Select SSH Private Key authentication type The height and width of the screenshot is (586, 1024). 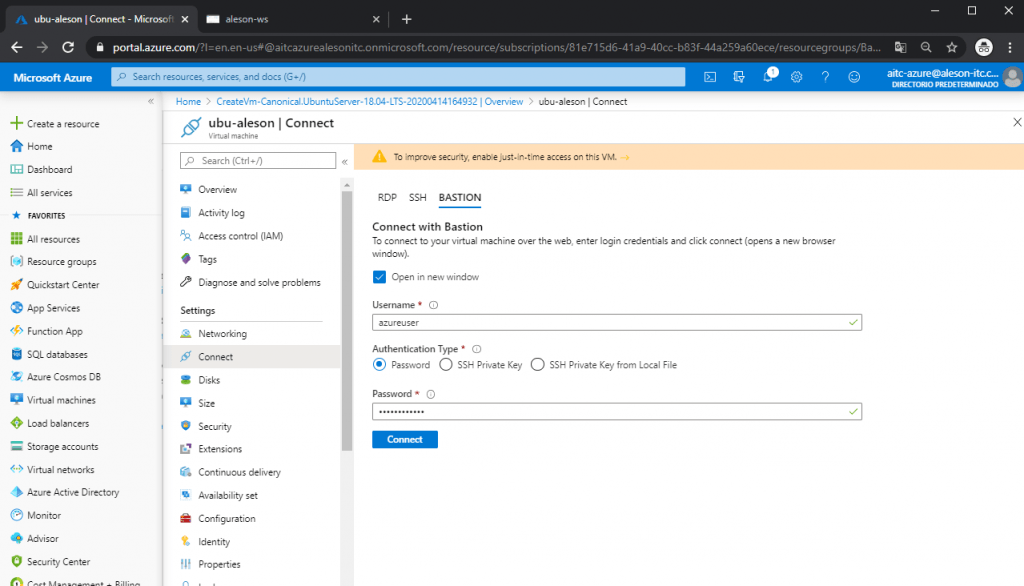(x=446, y=365)
